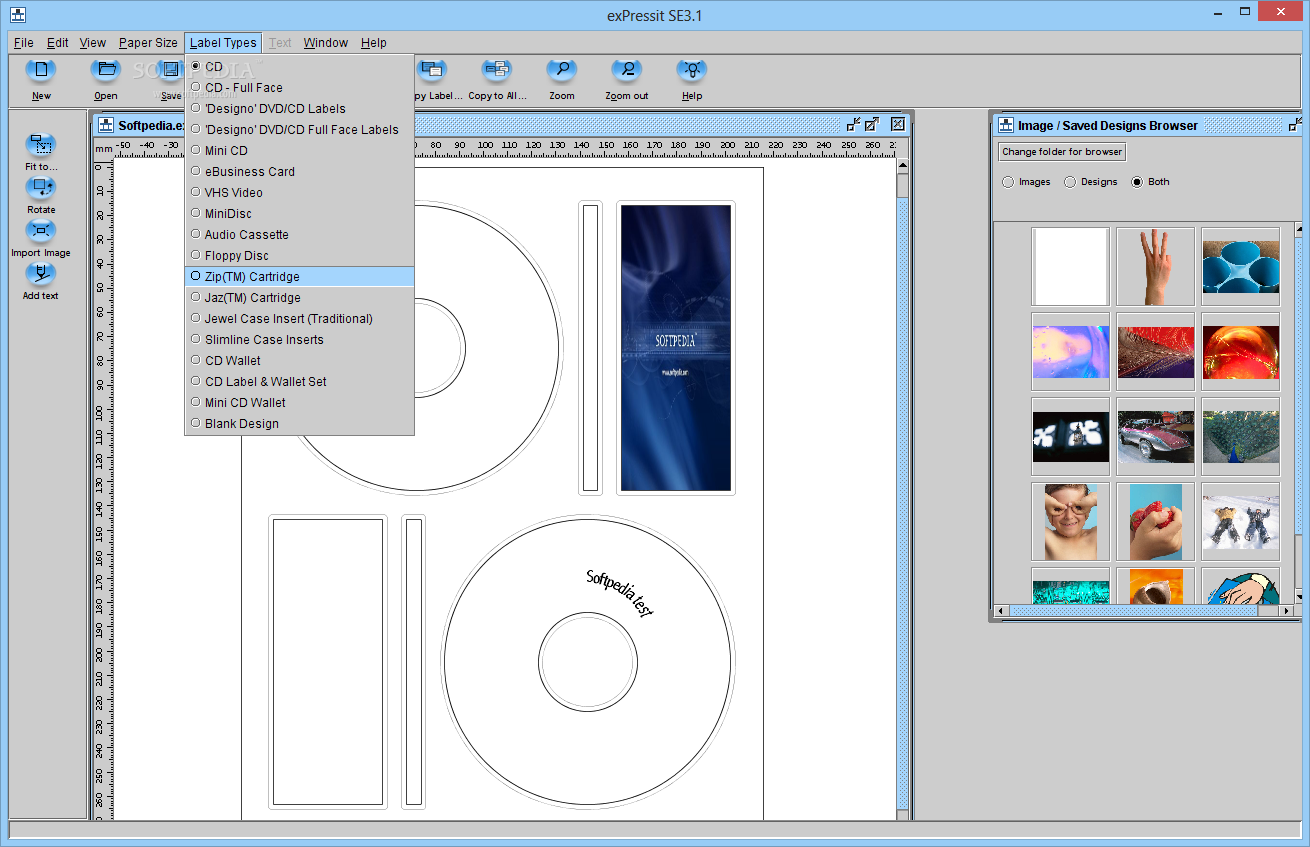1310x847 pixels.
Task: Click the Import Image tool icon
Action: tap(41, 231)
